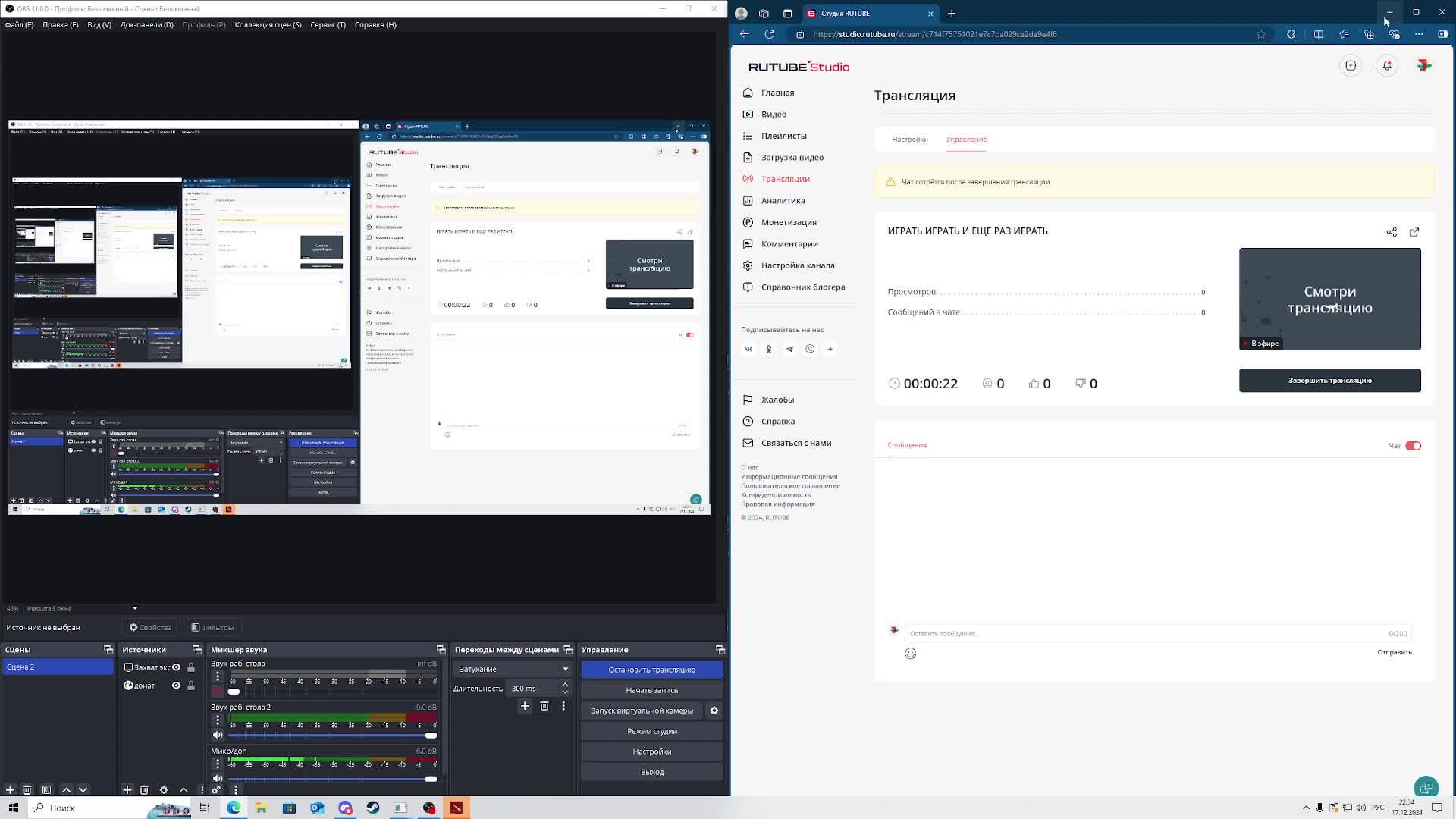The image size is (1456, 819).
Task: Undock the Управление panel
Action: (x=720, y=650)
